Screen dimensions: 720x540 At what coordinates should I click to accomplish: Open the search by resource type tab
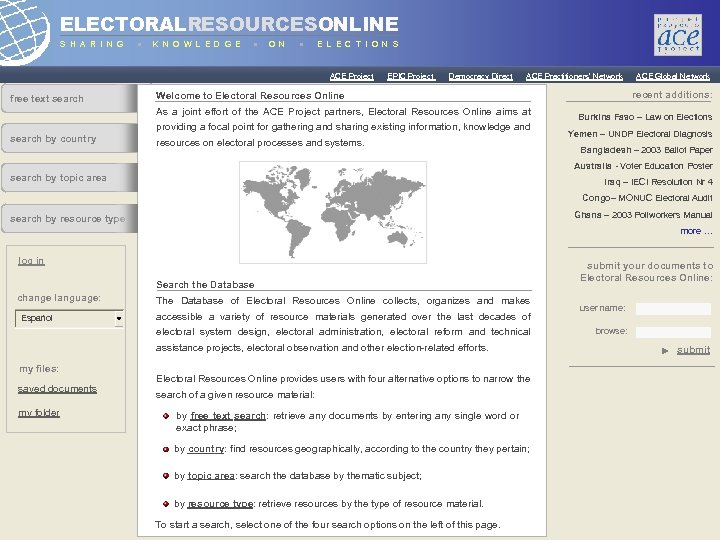tap(69, 219)
